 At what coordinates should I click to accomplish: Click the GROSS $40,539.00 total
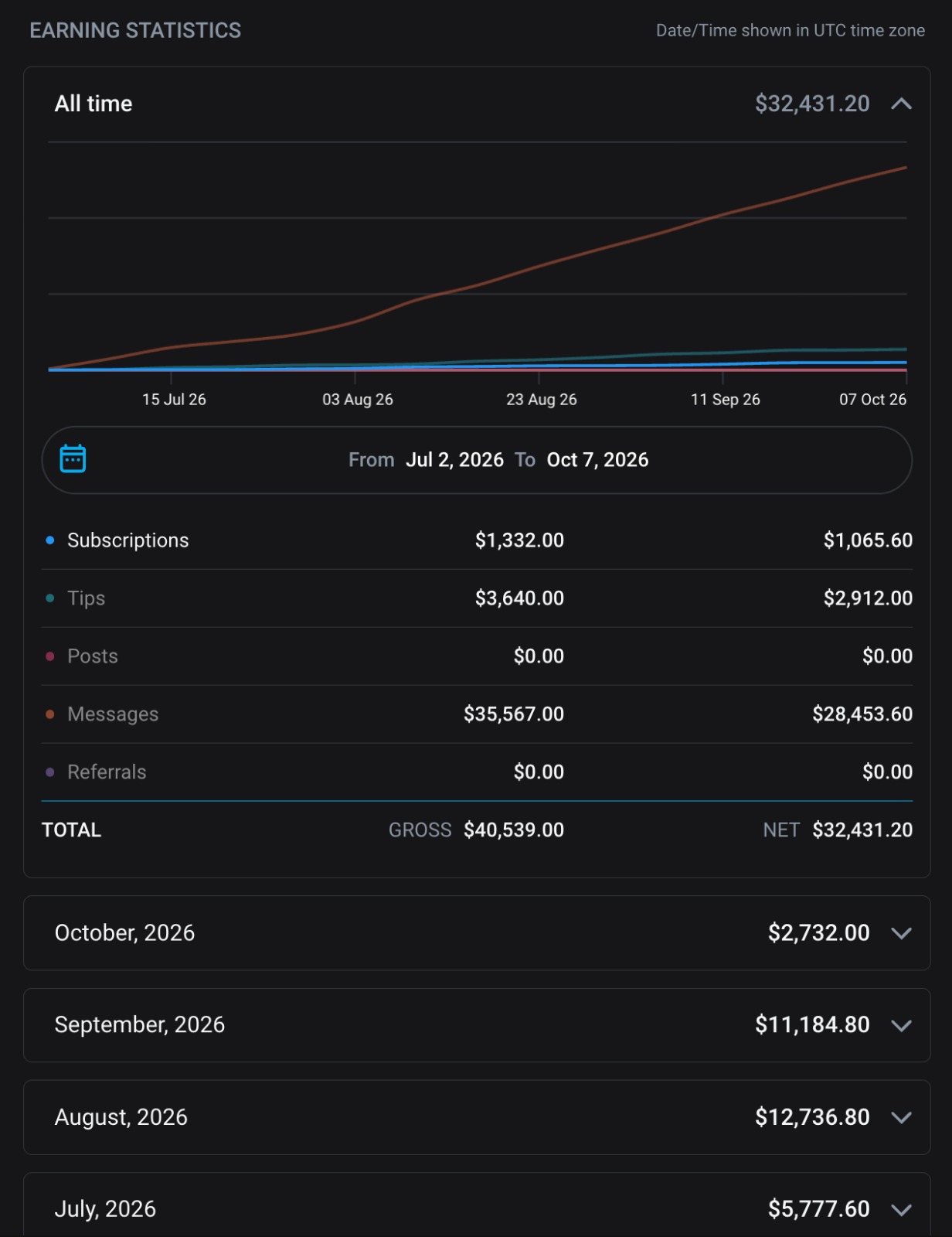point(476,830)
